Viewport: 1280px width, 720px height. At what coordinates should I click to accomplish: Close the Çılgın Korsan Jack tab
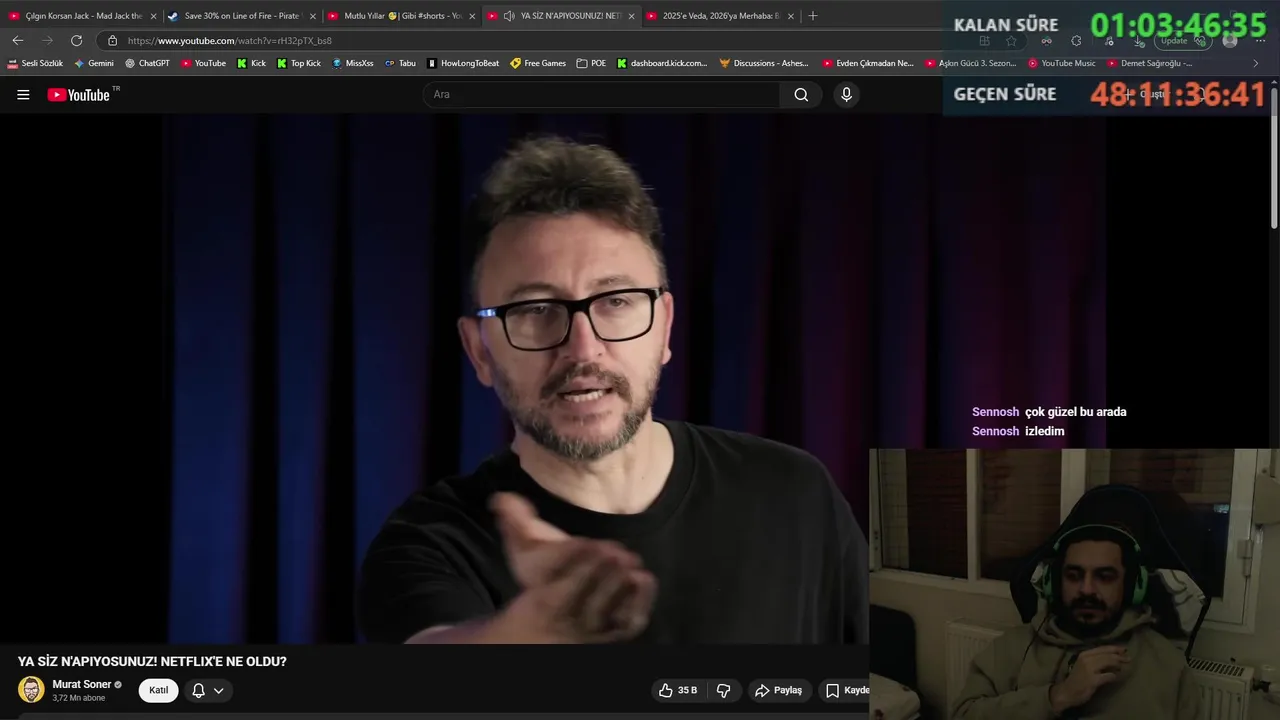[x=153, y=16]
